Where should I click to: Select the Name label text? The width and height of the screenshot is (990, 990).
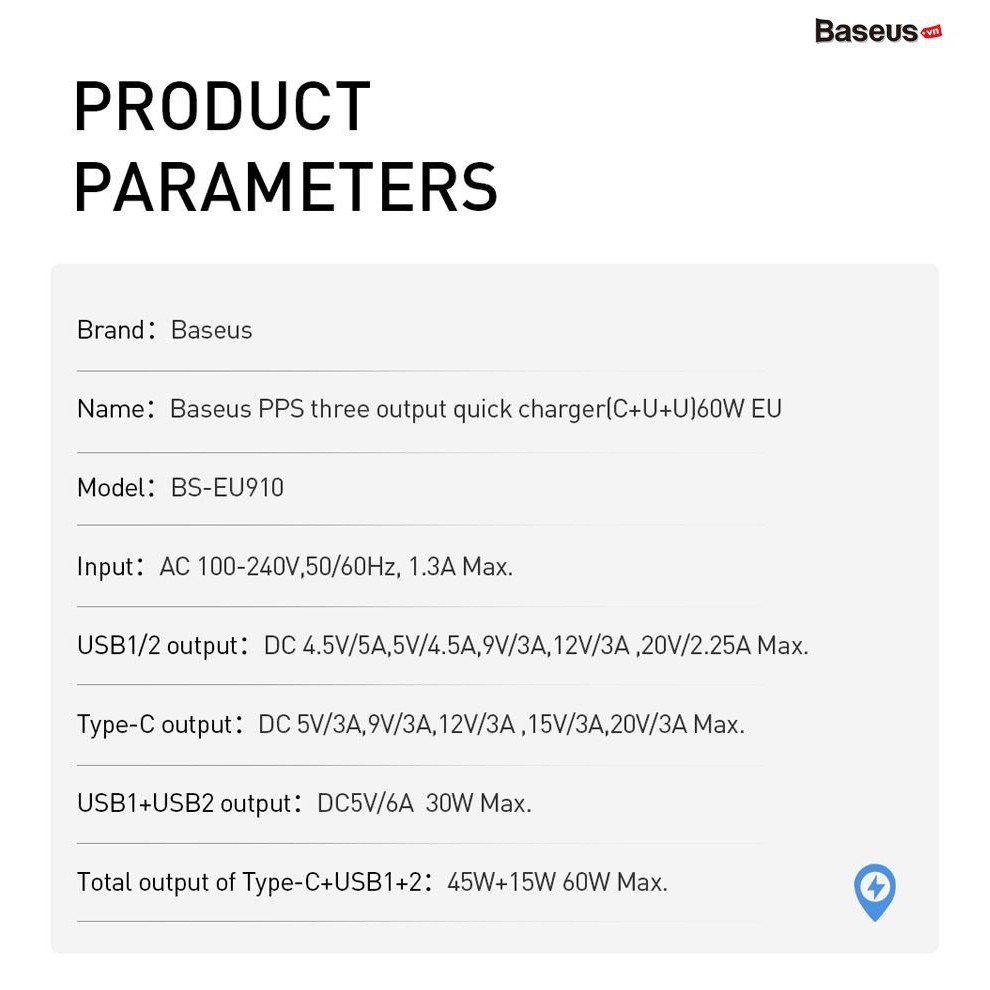coord(111,409)
